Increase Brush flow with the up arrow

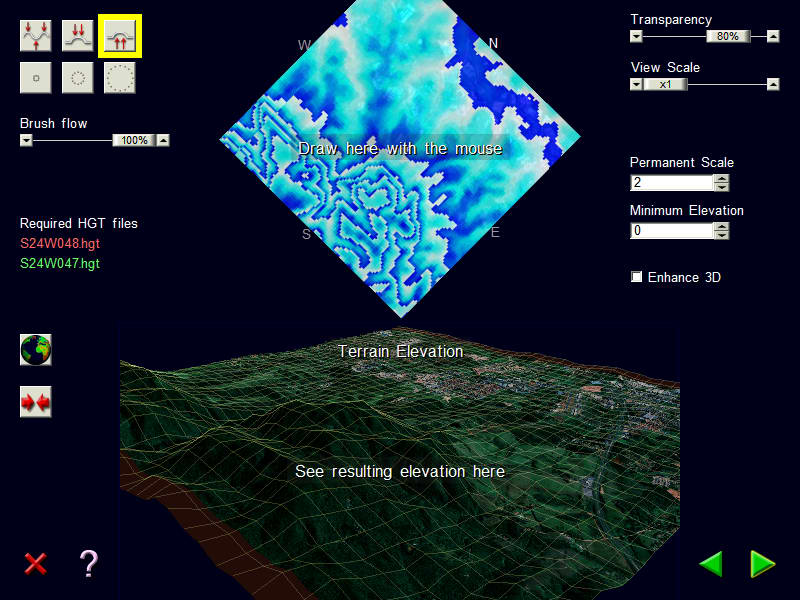tap(163, 141)
